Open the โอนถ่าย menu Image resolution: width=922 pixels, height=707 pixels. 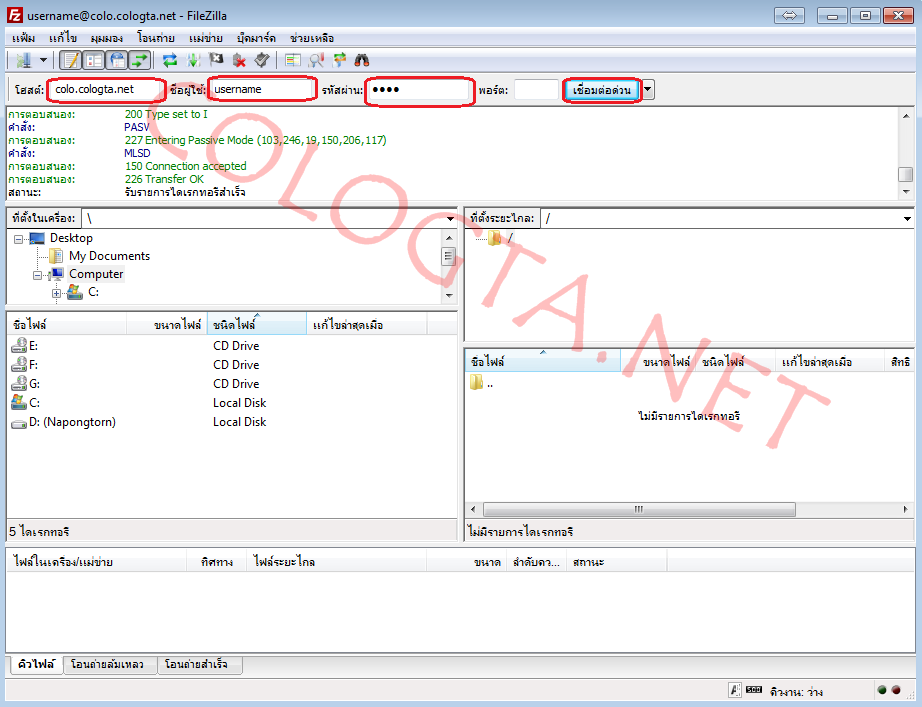tap(155, 38)
